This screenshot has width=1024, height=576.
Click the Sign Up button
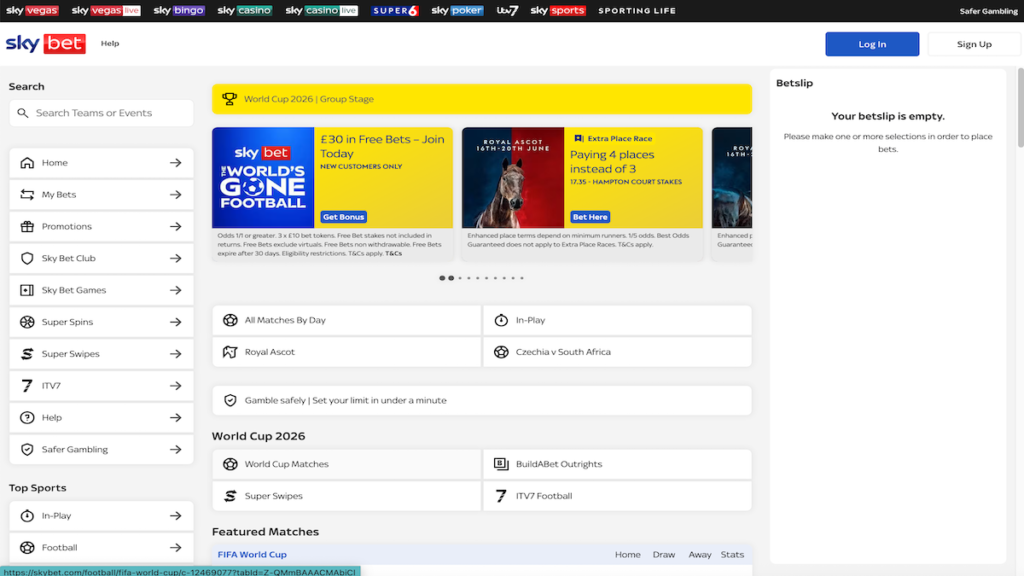coord(974,44)
